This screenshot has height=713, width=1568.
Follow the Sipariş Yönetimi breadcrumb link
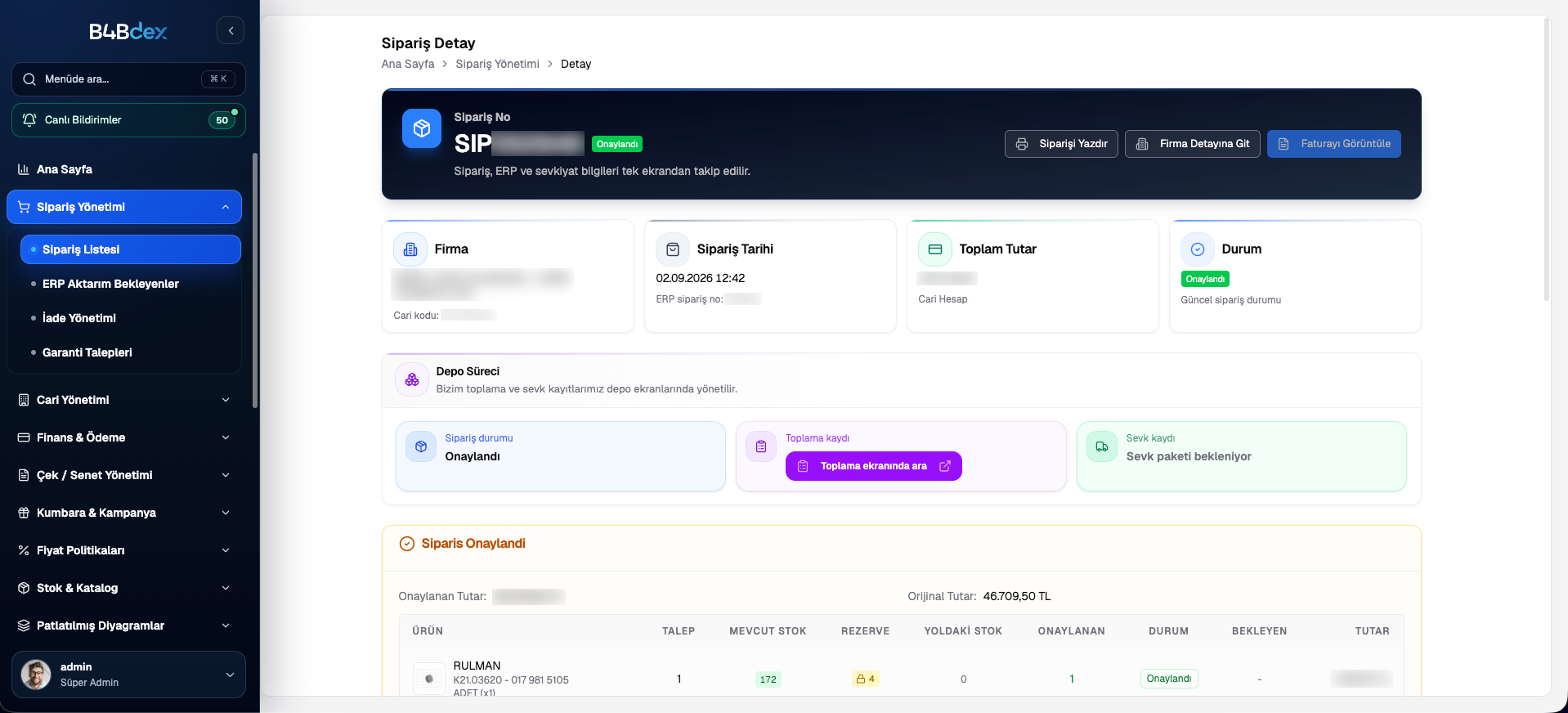tap(497, 64)
